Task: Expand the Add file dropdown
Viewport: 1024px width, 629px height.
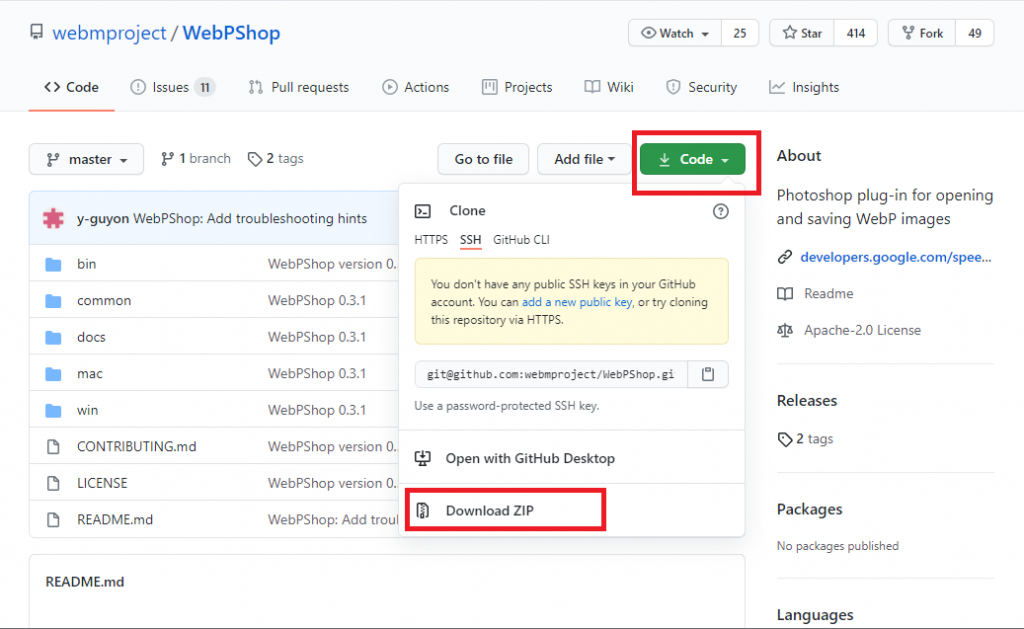Action: tap(584, 160)
